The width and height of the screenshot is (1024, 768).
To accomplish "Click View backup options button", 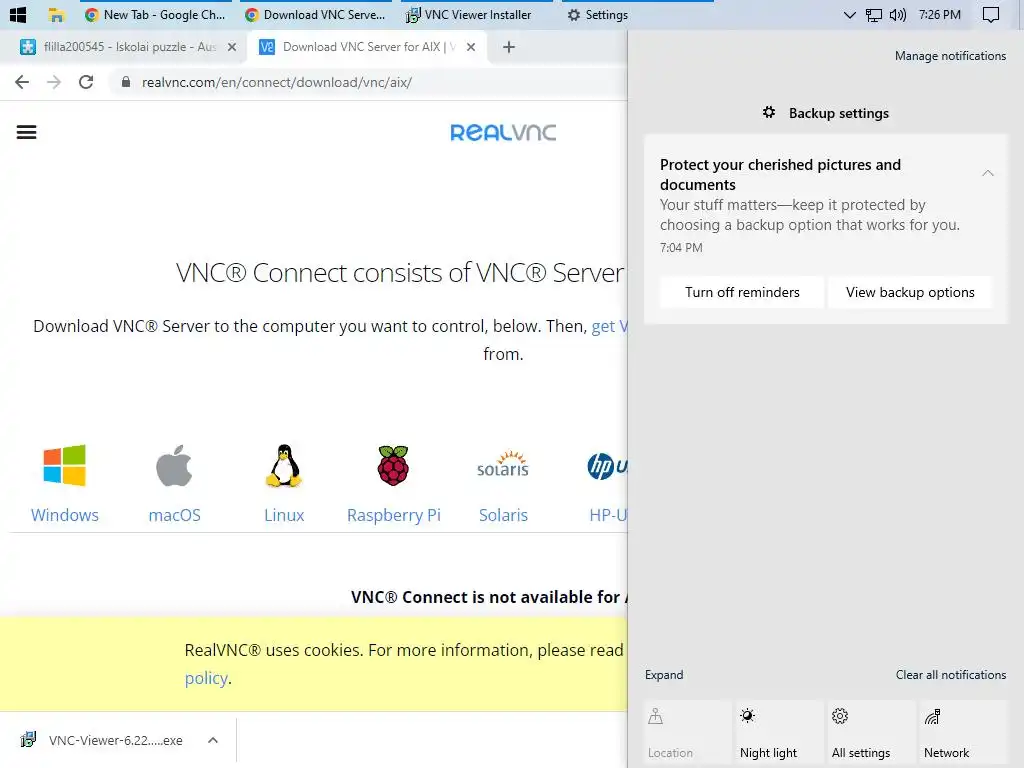I will click(x=910, y=293).
